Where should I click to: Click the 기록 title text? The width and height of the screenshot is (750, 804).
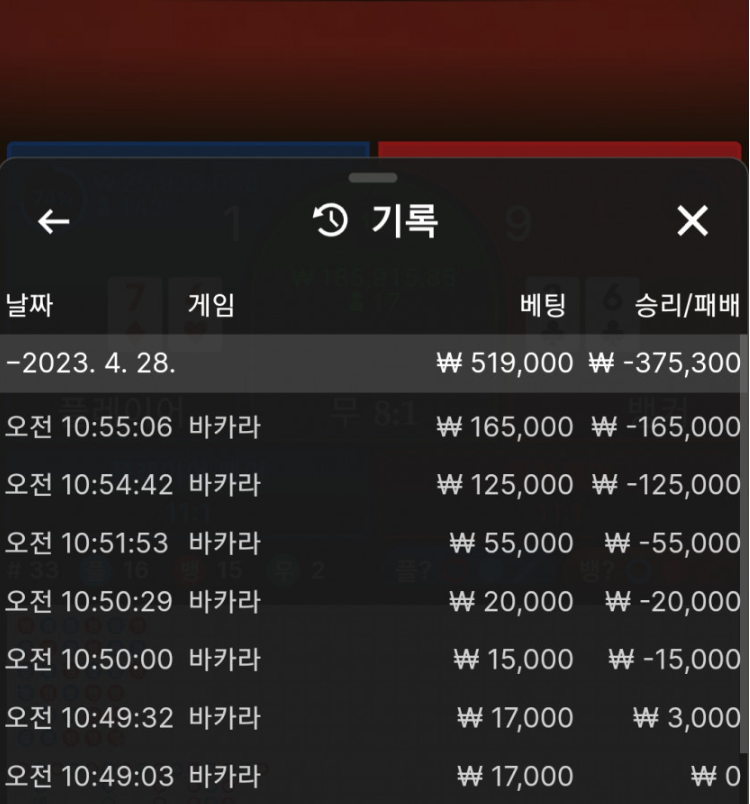tap(404, 220)
